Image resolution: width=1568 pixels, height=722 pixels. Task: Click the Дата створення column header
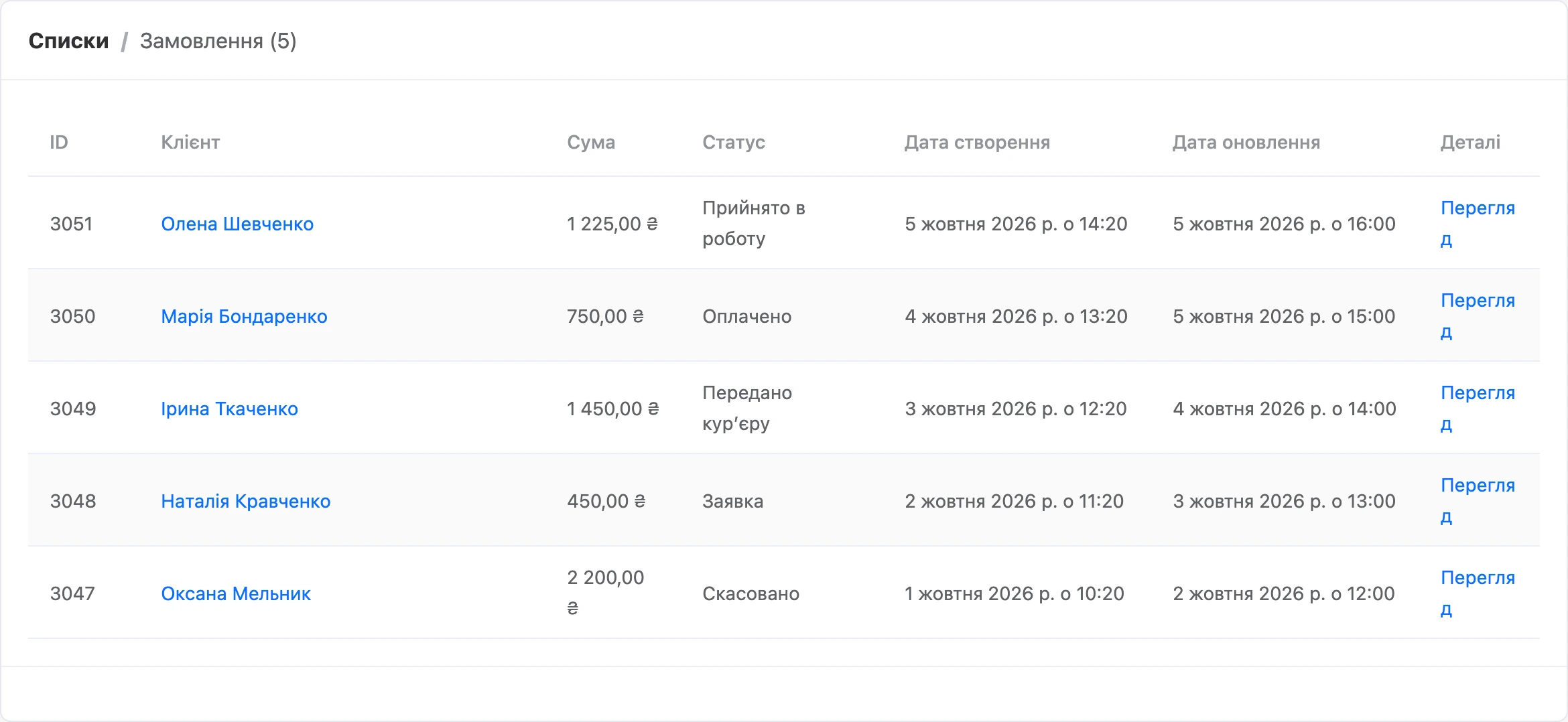[977, 142]
